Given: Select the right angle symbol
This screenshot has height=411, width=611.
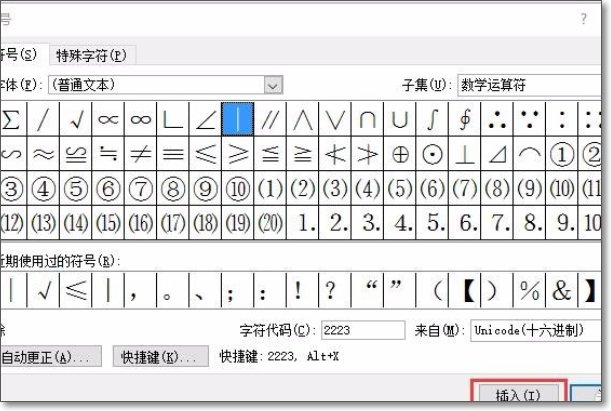Looking at the screenshot, I should point(173,119).
